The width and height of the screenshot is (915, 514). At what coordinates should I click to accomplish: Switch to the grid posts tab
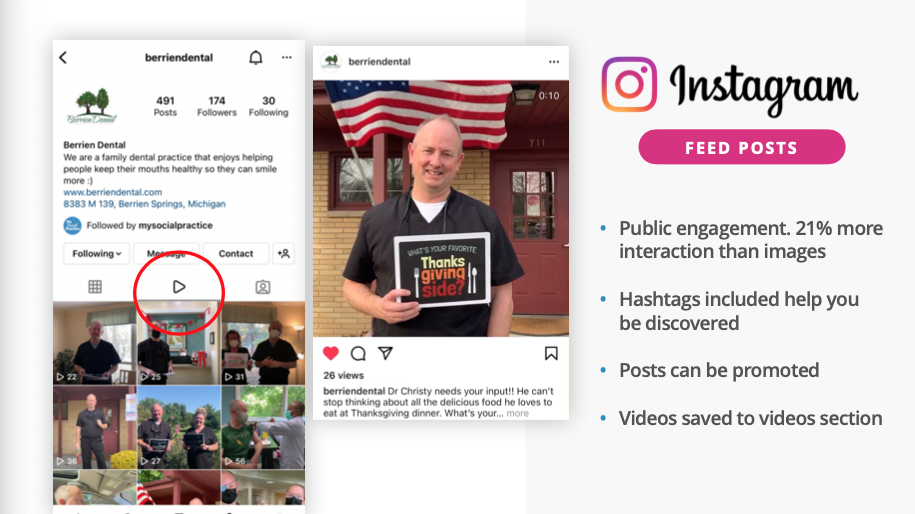(95, 286)
